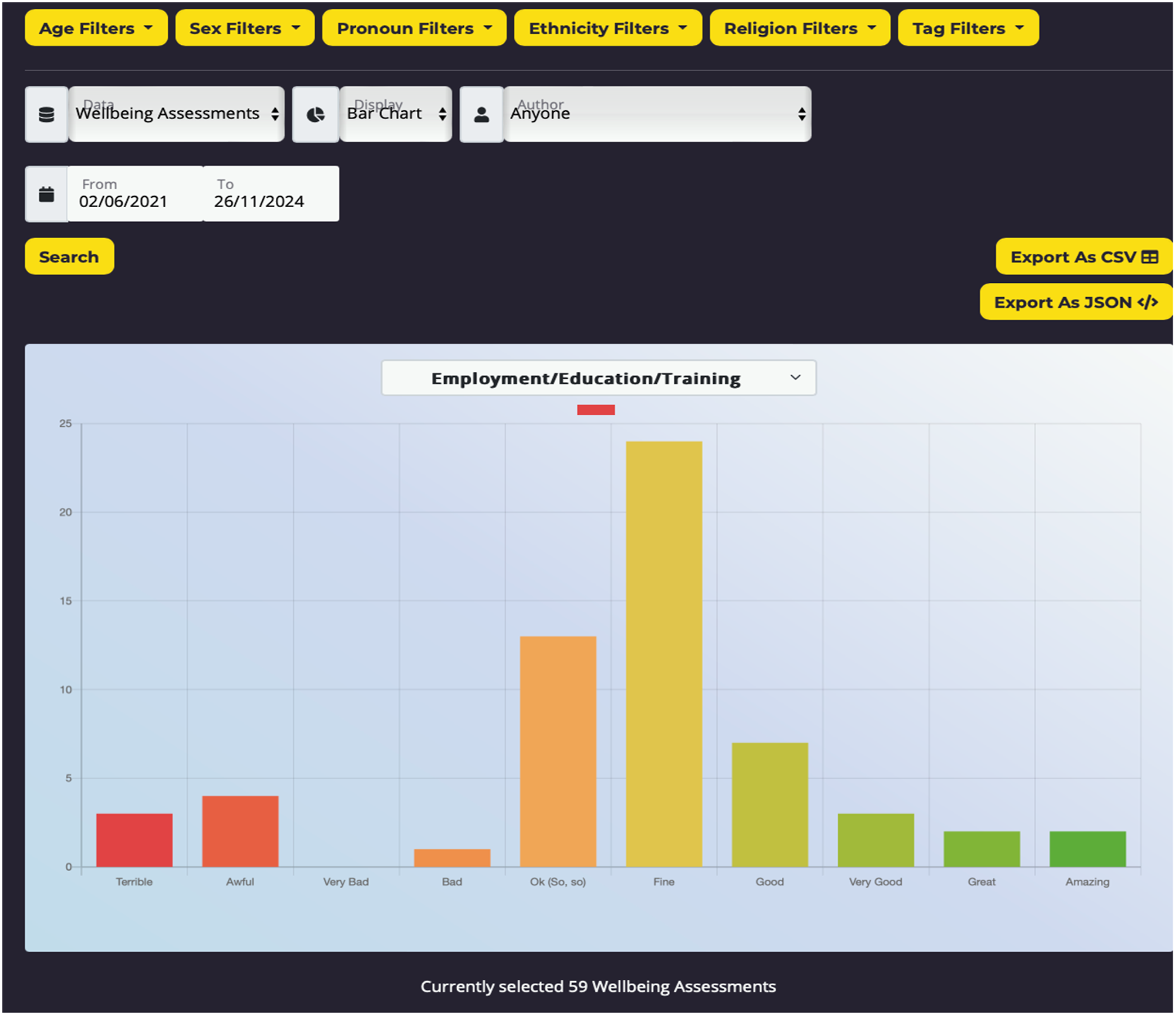Click the calendar icon beside date range
The width and height of the screenshot is (1176, 1015).
pyautogui.click(x=47, y=194)
